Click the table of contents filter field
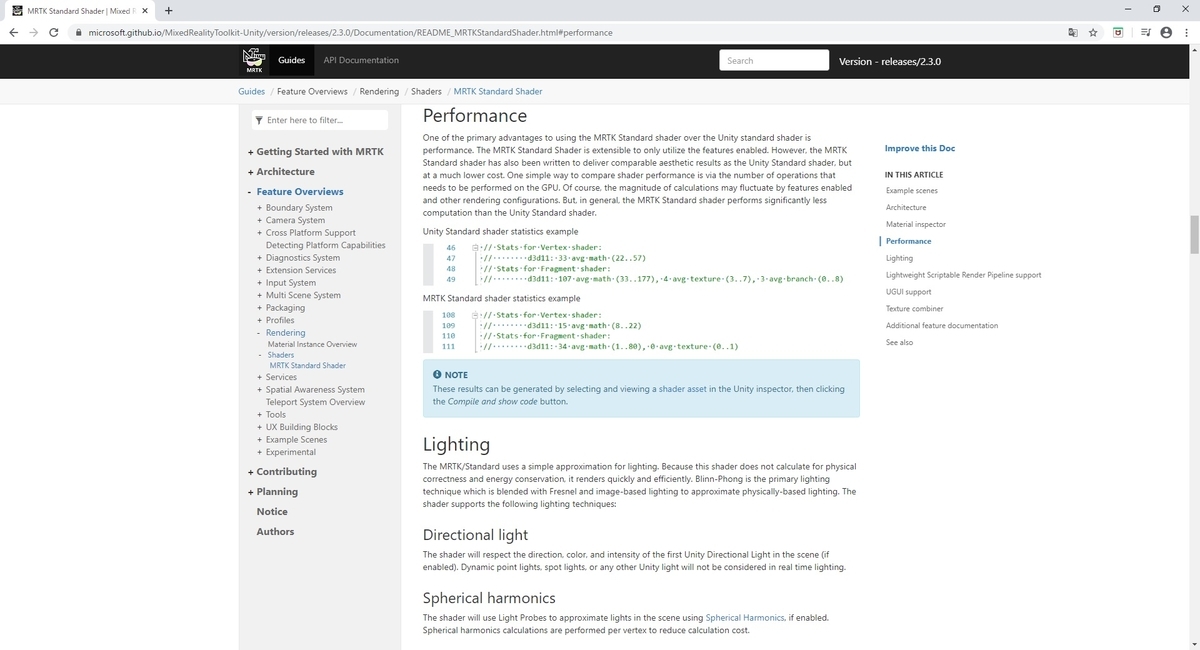The image size is (1200, 650). pos(318,120)
